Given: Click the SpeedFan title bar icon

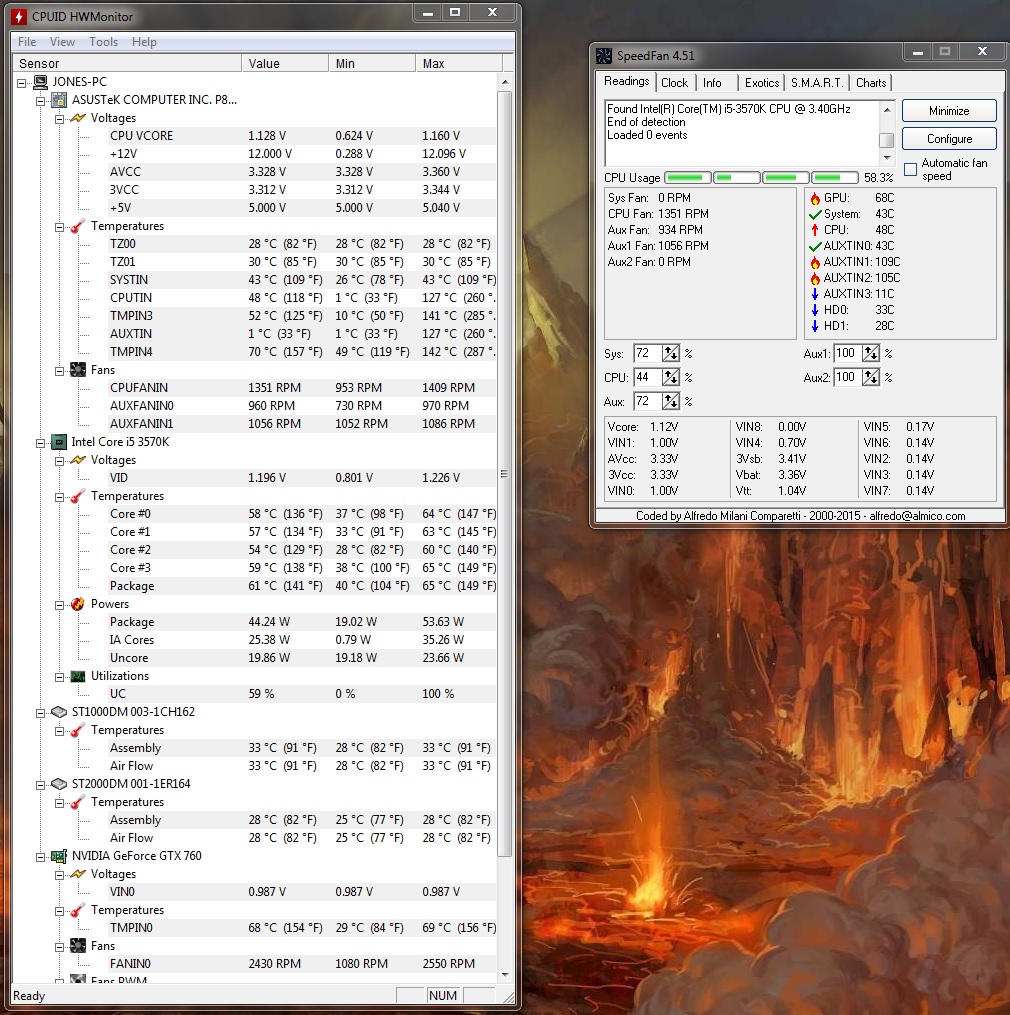Looking at the screenshot, I should tap(603, 56).
